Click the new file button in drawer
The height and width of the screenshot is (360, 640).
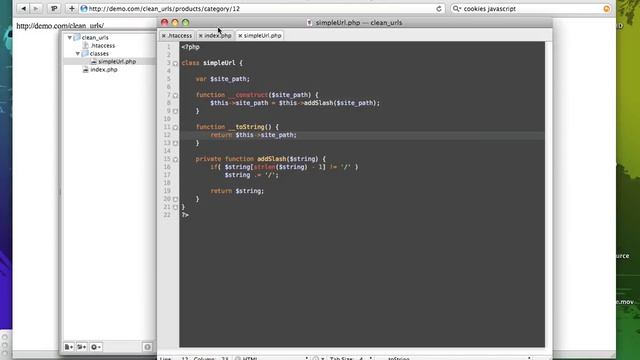69,347
